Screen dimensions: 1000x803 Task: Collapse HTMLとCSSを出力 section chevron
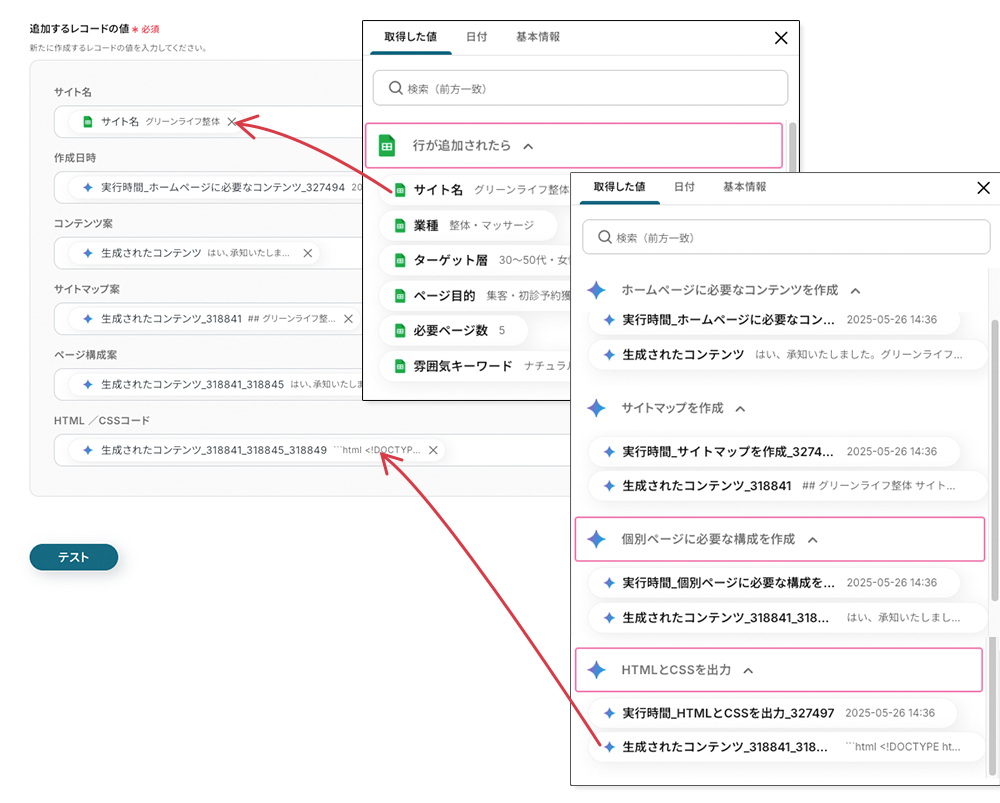tap(748, 671)
